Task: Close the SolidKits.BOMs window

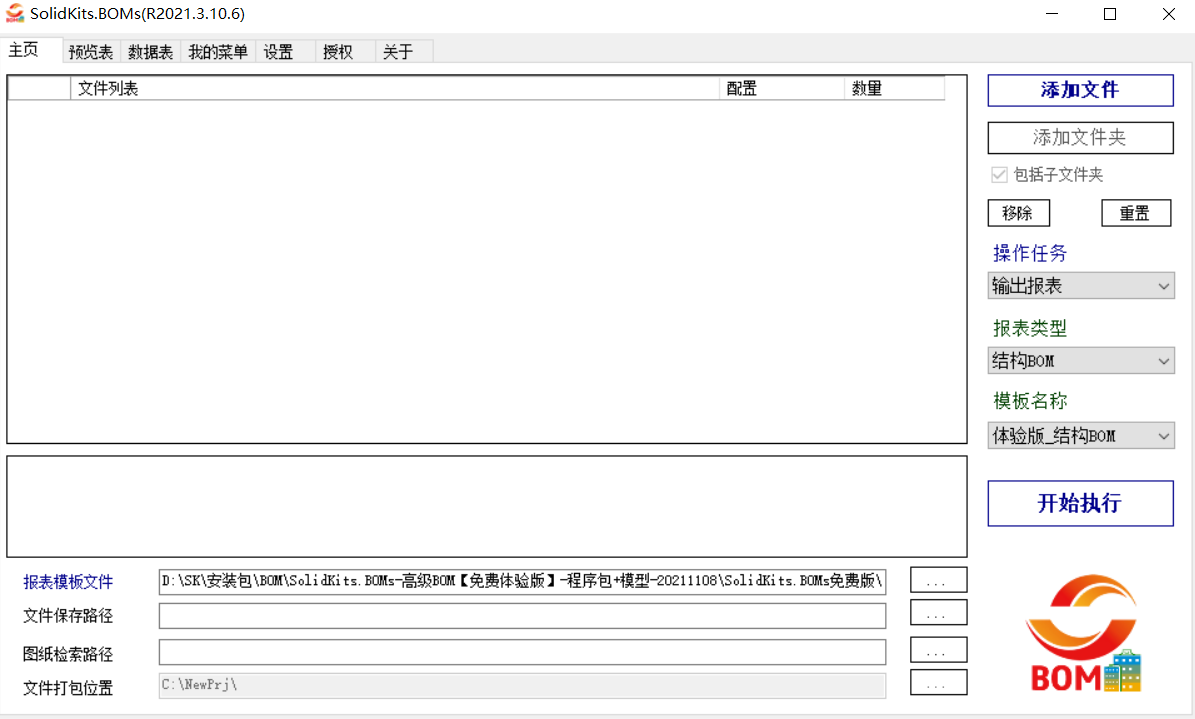Action: point(1168,14)
